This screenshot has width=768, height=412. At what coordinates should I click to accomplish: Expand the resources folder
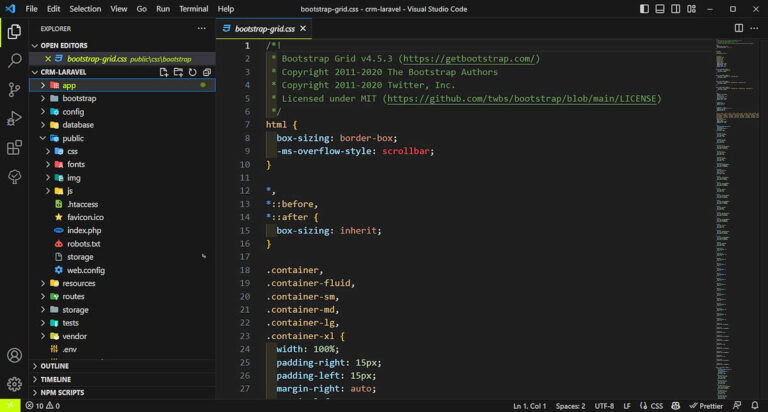pos(78,283)
